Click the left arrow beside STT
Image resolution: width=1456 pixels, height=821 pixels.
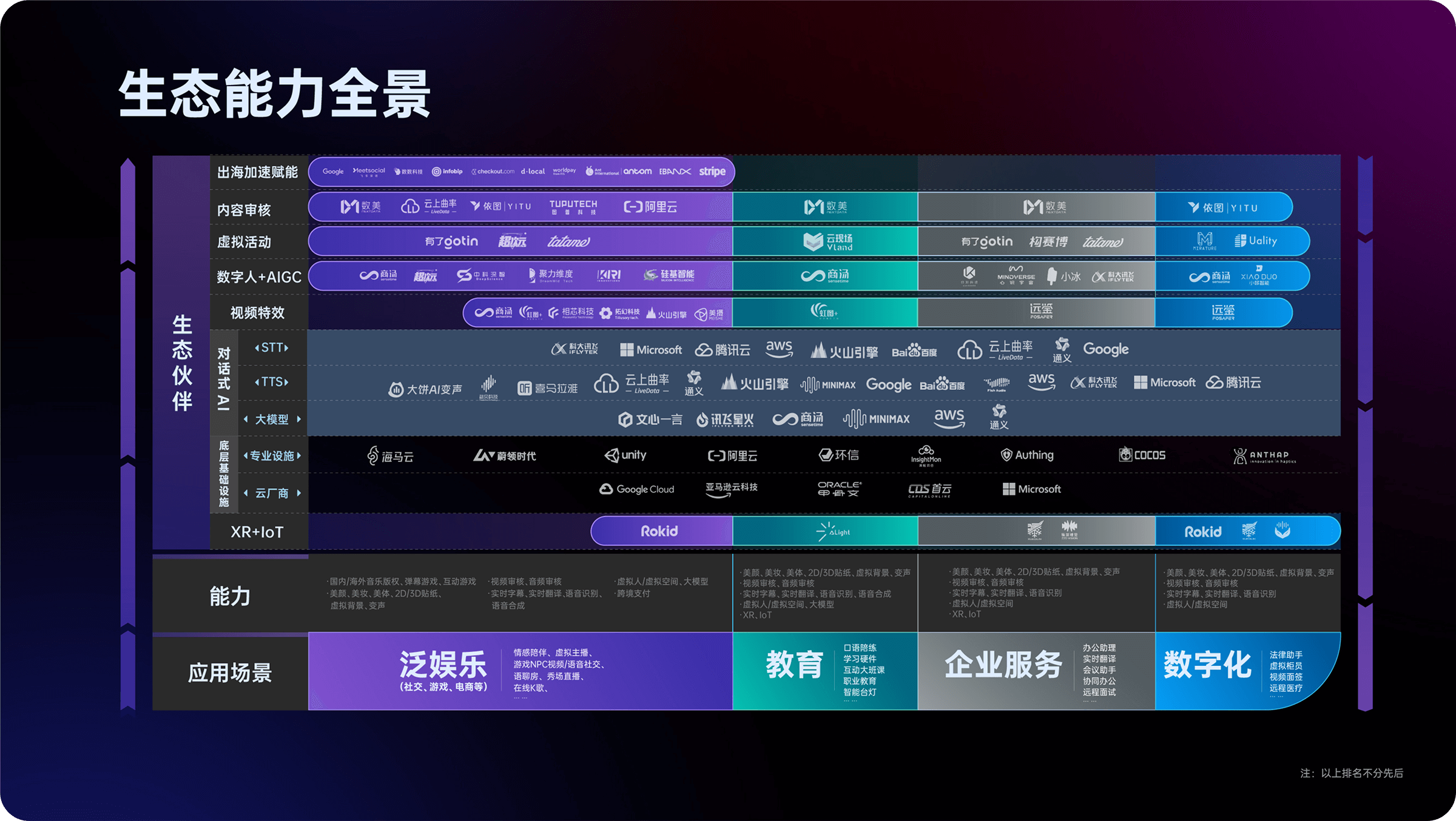click(x=257, y=347)
